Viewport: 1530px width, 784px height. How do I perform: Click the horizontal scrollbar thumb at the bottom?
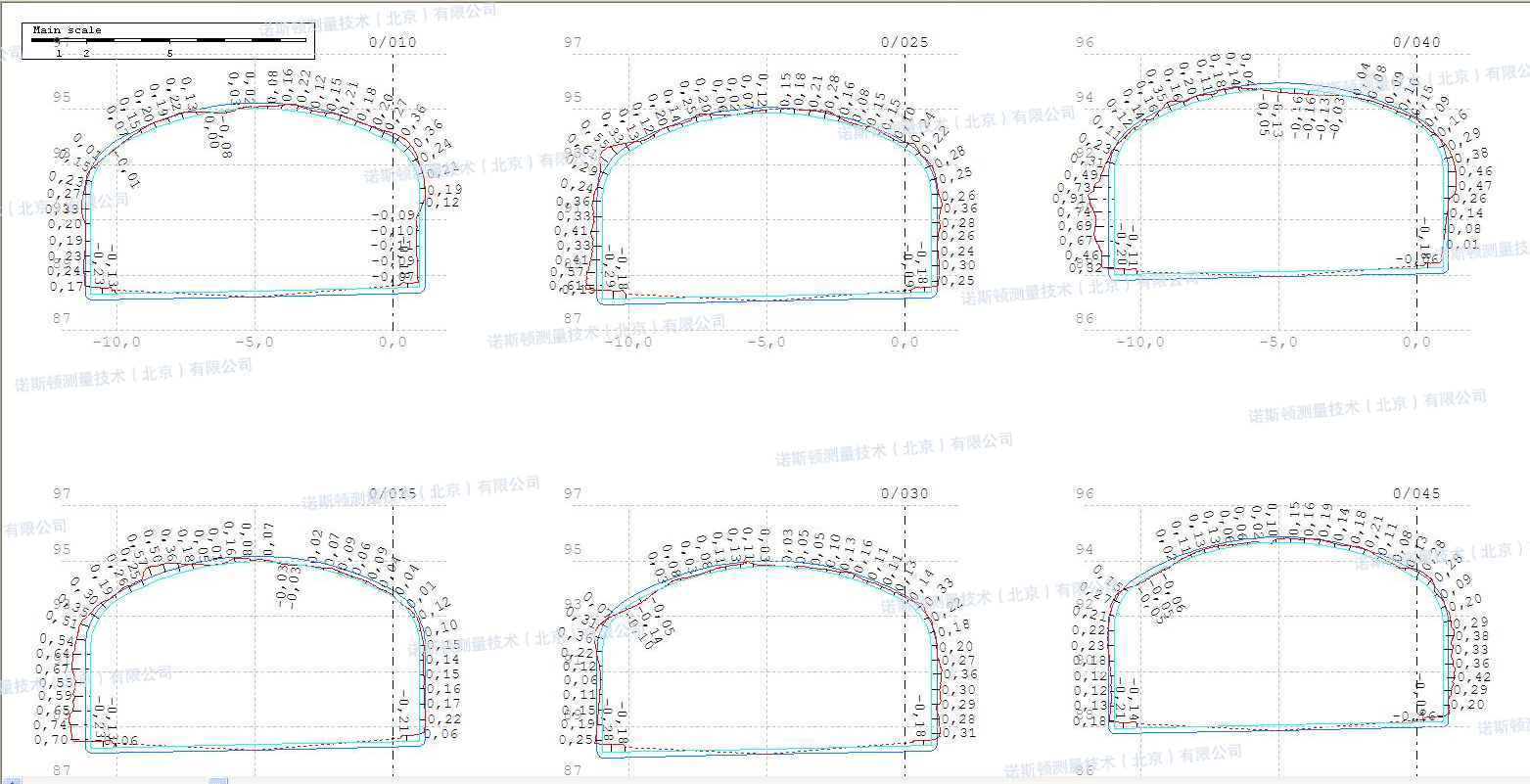[218, 781]
